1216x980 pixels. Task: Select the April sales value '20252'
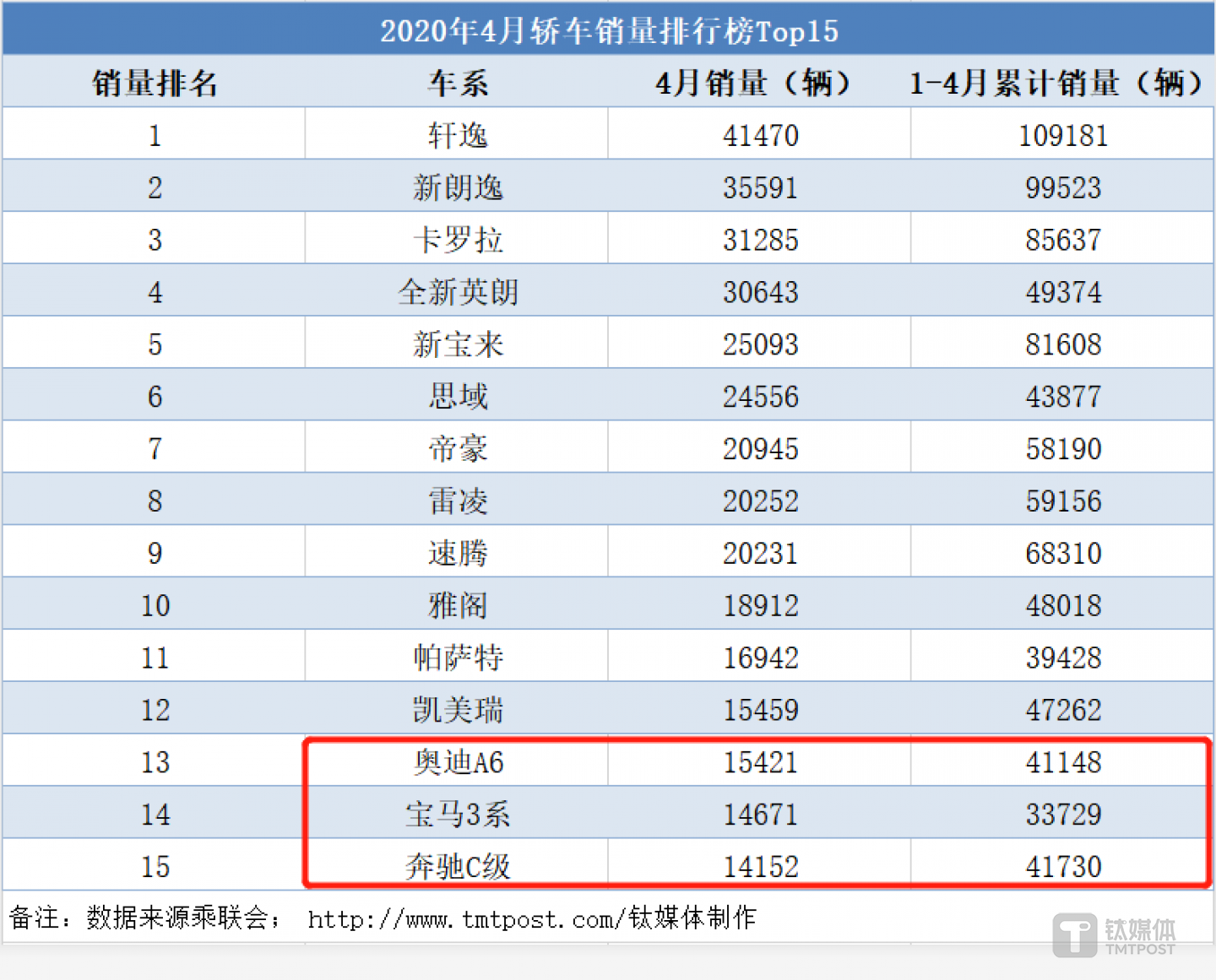(x=760, y=501)
